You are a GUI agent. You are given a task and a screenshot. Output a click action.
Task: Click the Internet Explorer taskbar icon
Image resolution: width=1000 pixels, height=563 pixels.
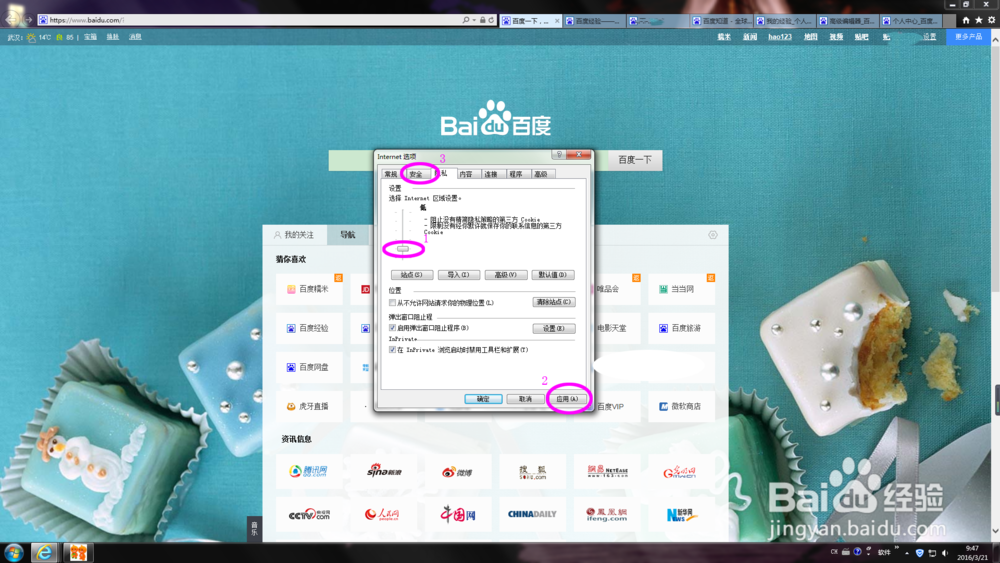pos(43,552)
